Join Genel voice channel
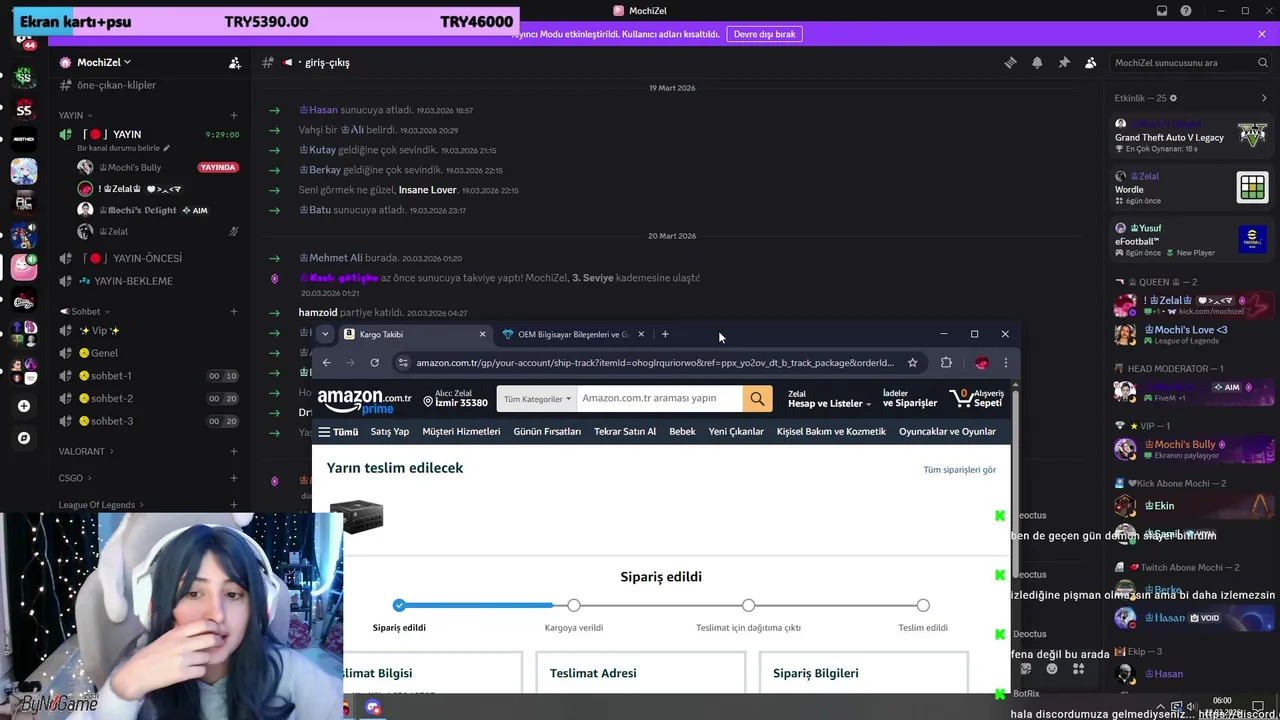This screenshot has height=720, width=1280. tap(104, 353)
